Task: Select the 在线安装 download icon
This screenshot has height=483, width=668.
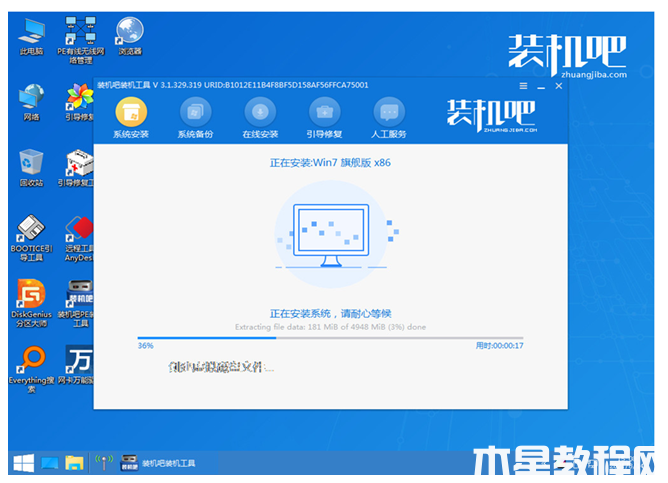Action: (260, 112)
